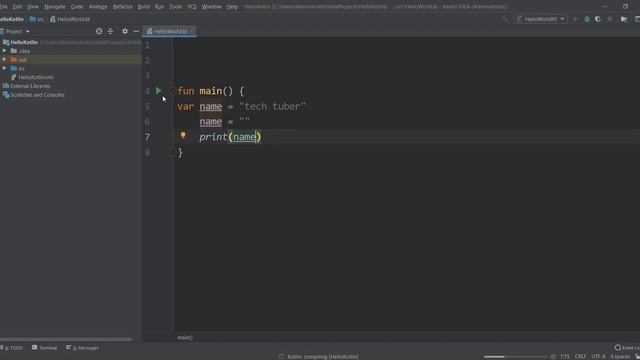Open the Refactor menu
Screen dimensions: 640x360
[122, 7]
